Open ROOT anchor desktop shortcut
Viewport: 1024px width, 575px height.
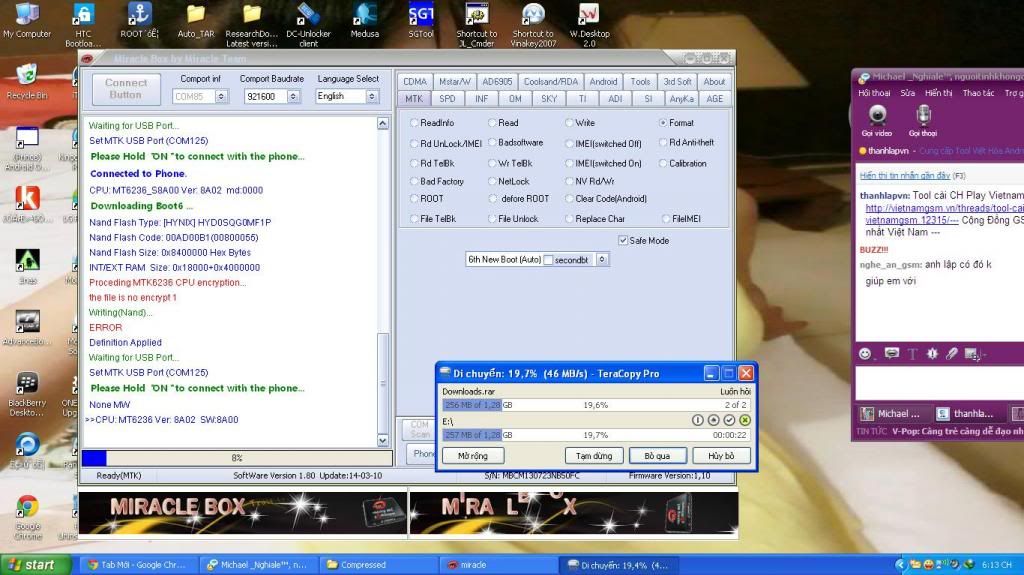(139, 21)
